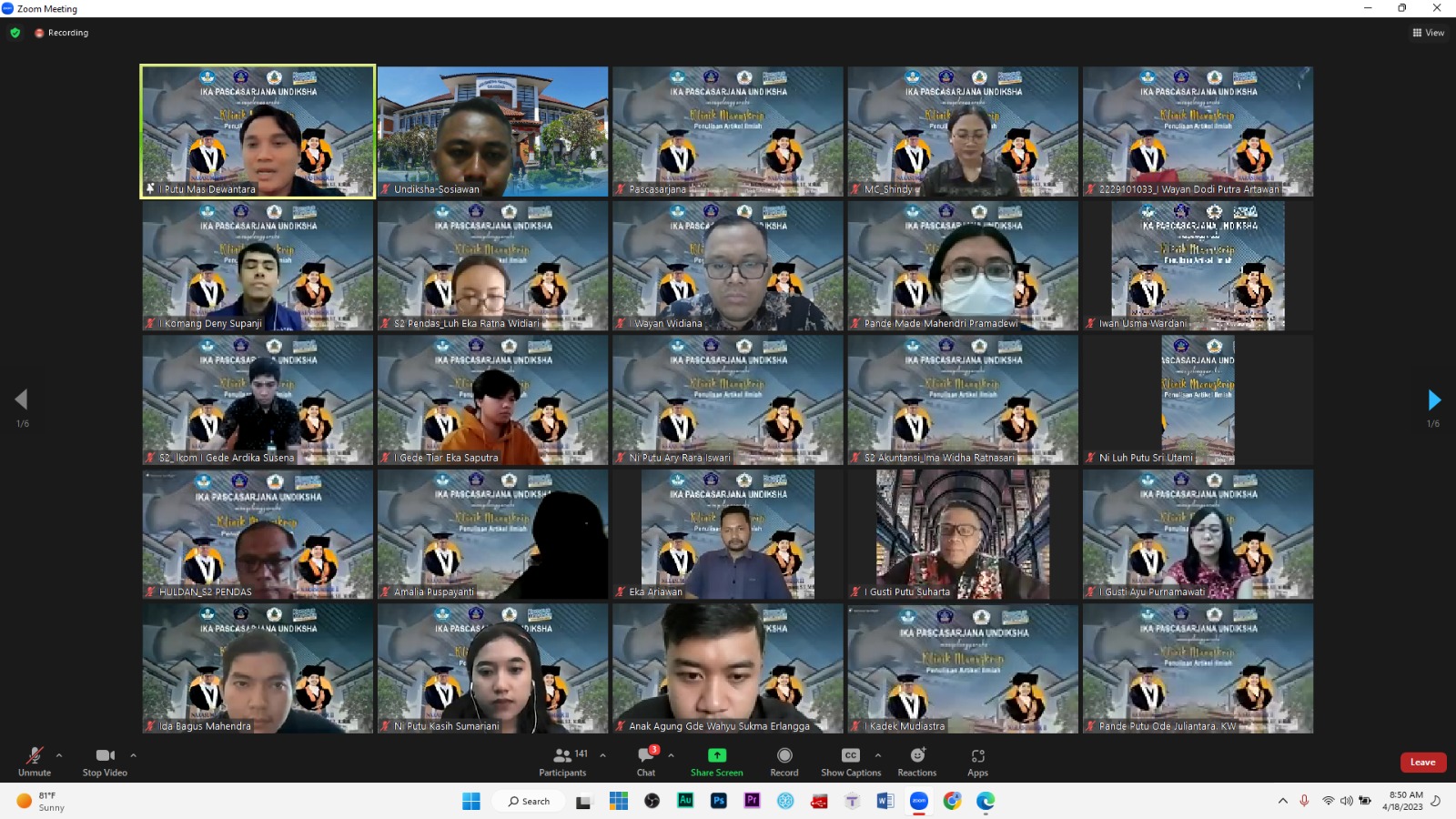The height and width of the screenshot is (819, 1456).
Task: Open the Participants panel
Action: pyautogui.click(x=563, y=762)
